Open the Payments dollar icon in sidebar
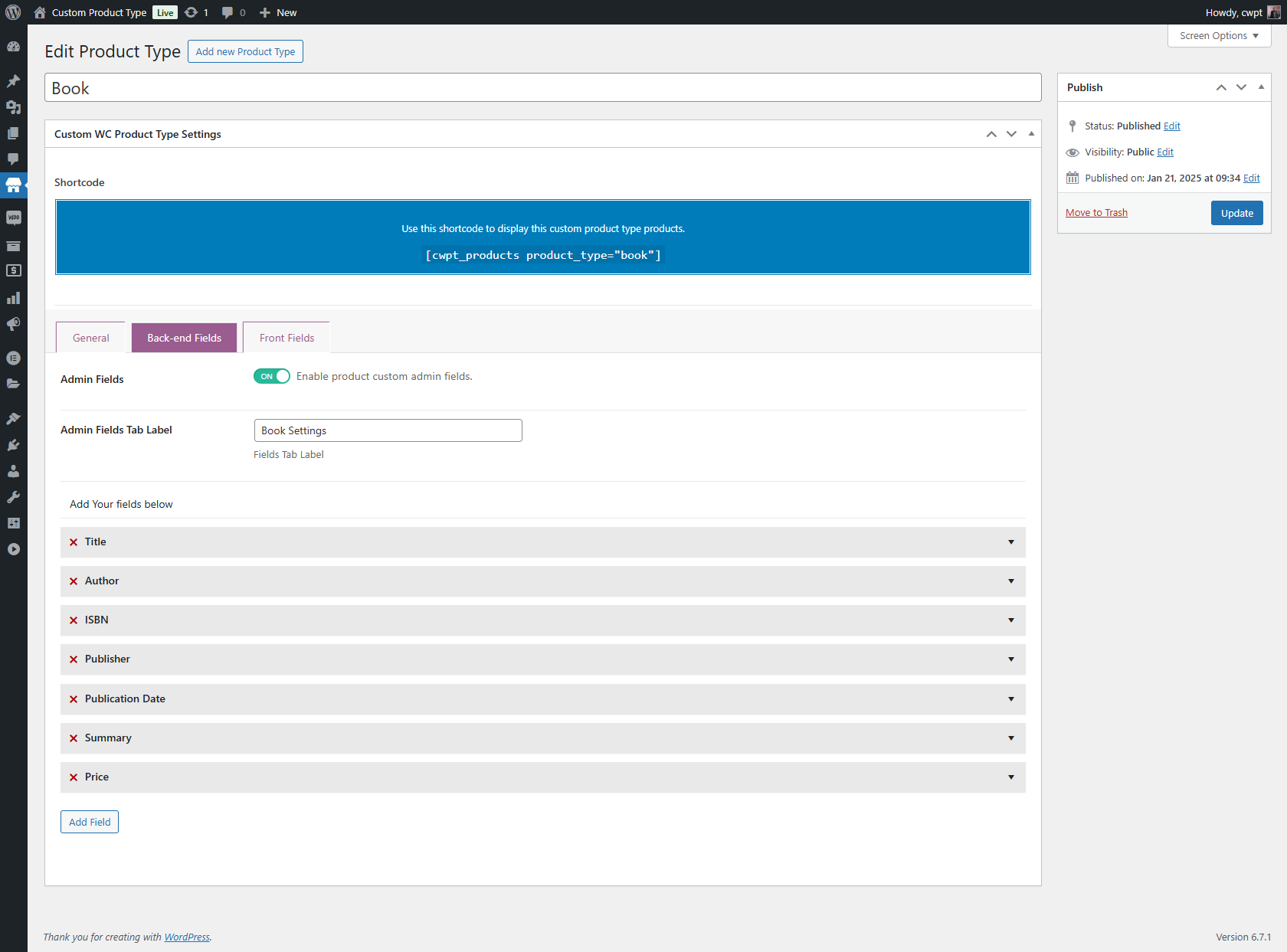 pyautogui.click(x=13, y=270)
